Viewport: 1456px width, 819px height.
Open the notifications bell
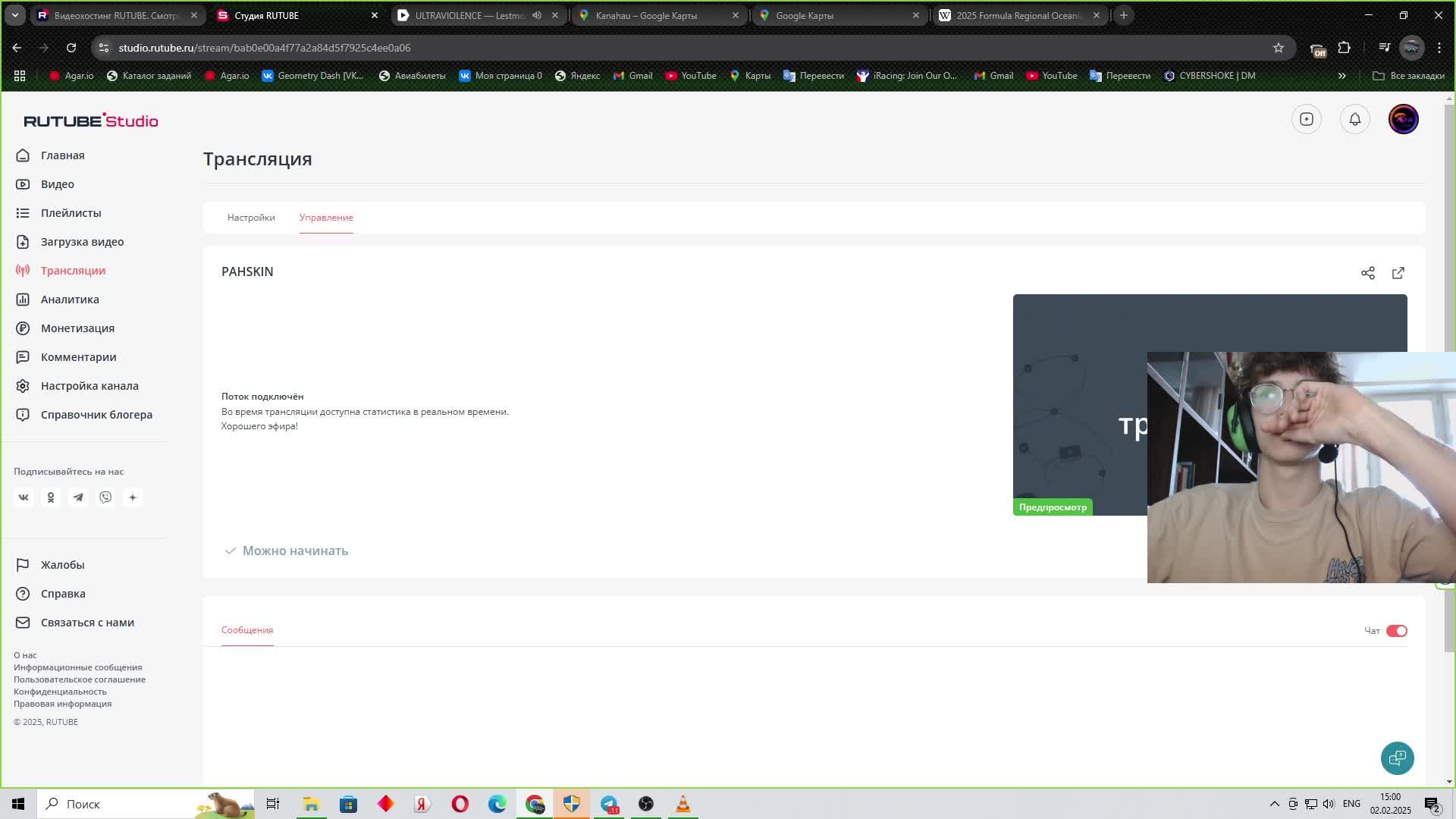pyautogui.click(x=1354, y=119)
